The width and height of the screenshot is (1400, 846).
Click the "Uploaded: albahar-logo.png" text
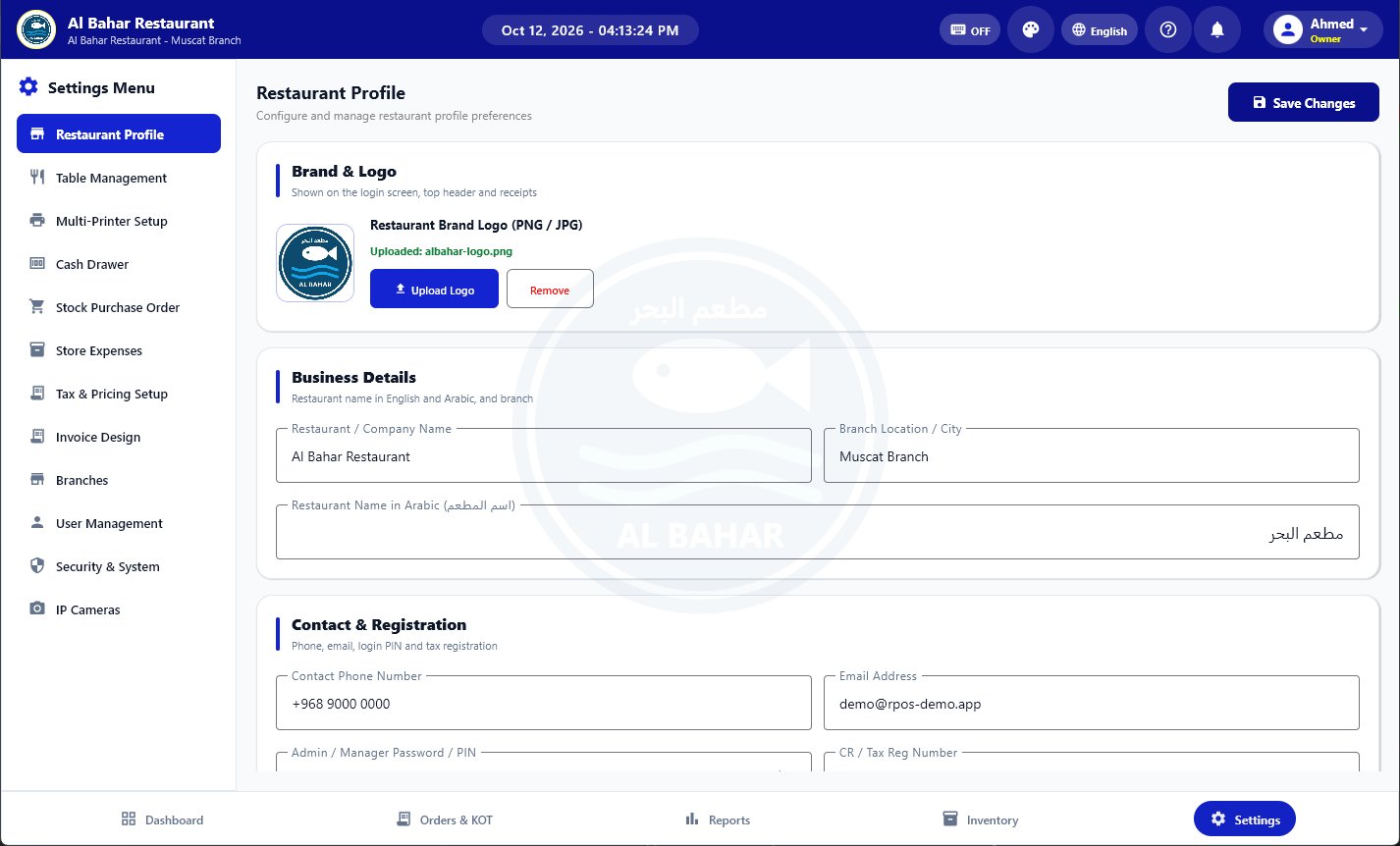pyautogui.click(x=441, y=251)
